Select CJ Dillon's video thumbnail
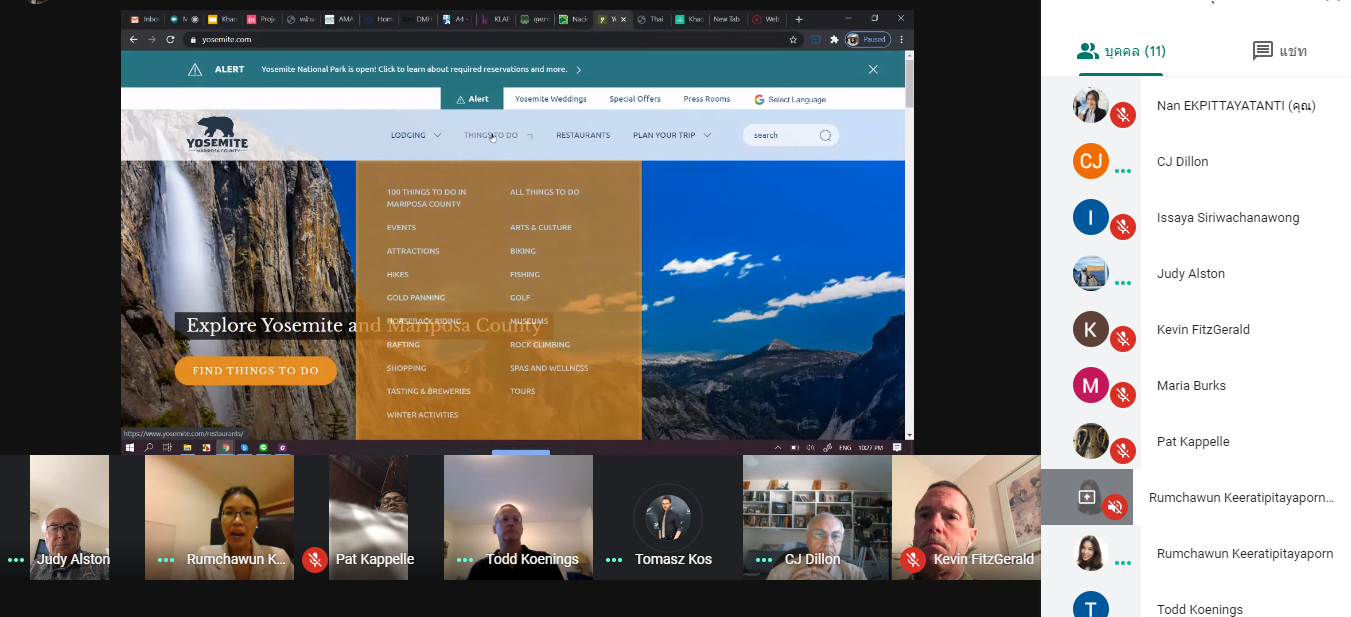This screenshot has height=617, width=1351. tap(817, 517)
